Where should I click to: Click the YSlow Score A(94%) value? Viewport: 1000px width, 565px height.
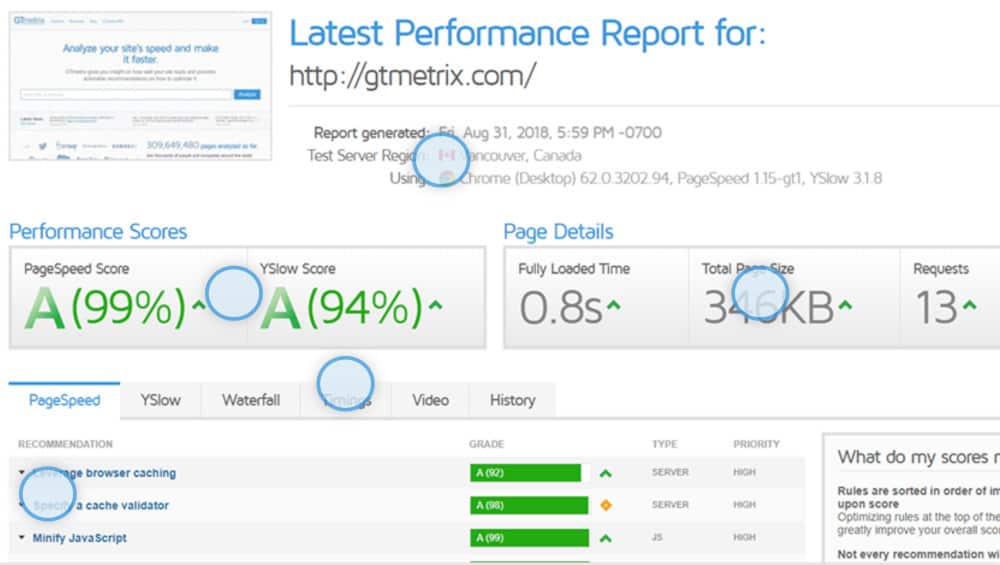click(342, 307)
